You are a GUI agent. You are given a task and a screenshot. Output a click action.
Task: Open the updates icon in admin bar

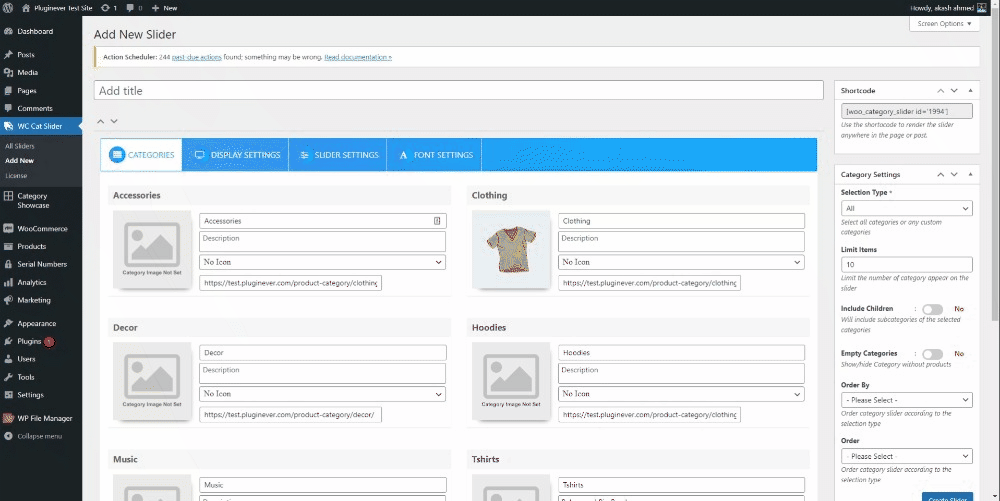coord(105,8)
